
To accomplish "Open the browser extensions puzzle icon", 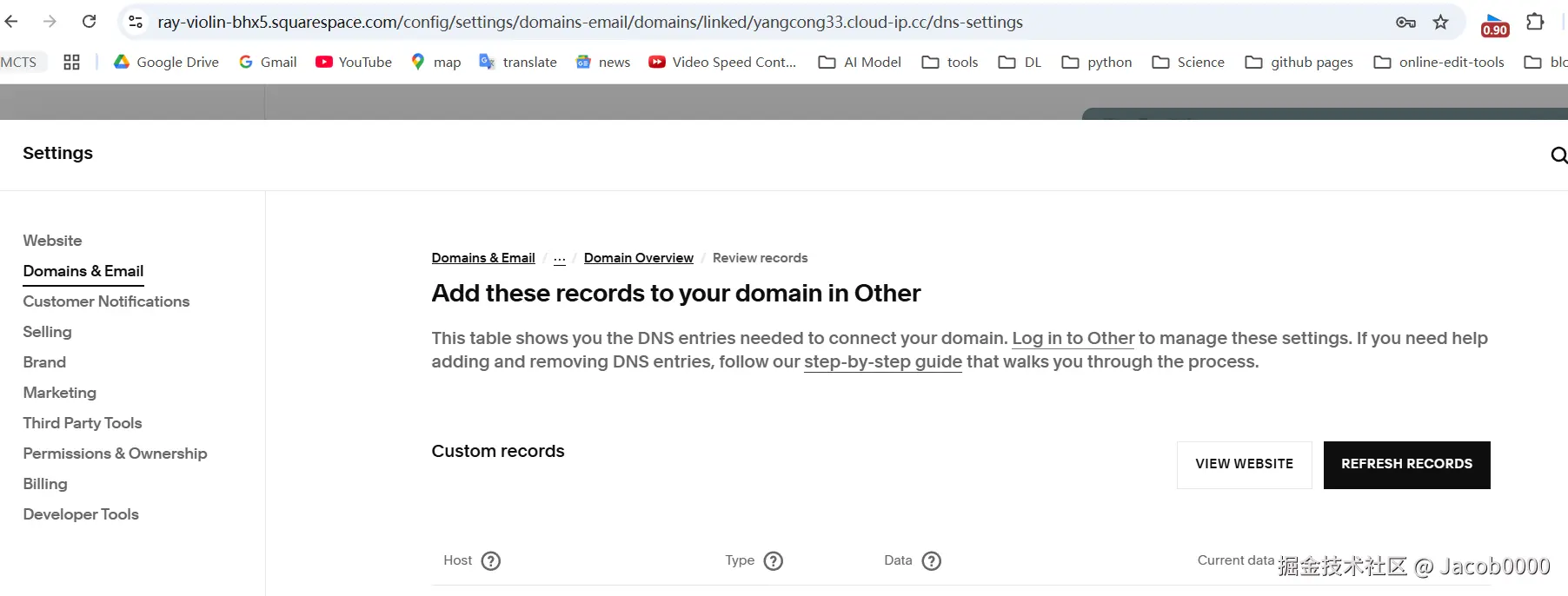I will pyautogui.click(x=1535, y=22).
